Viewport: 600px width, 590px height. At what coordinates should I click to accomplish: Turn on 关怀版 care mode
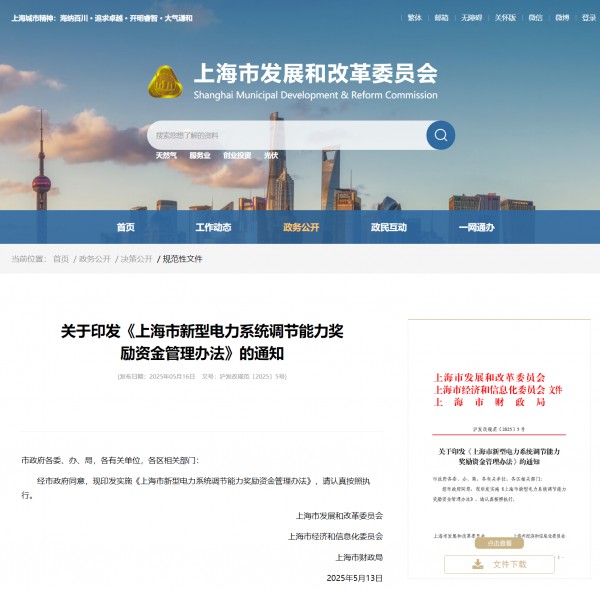[x=505, y=18]
